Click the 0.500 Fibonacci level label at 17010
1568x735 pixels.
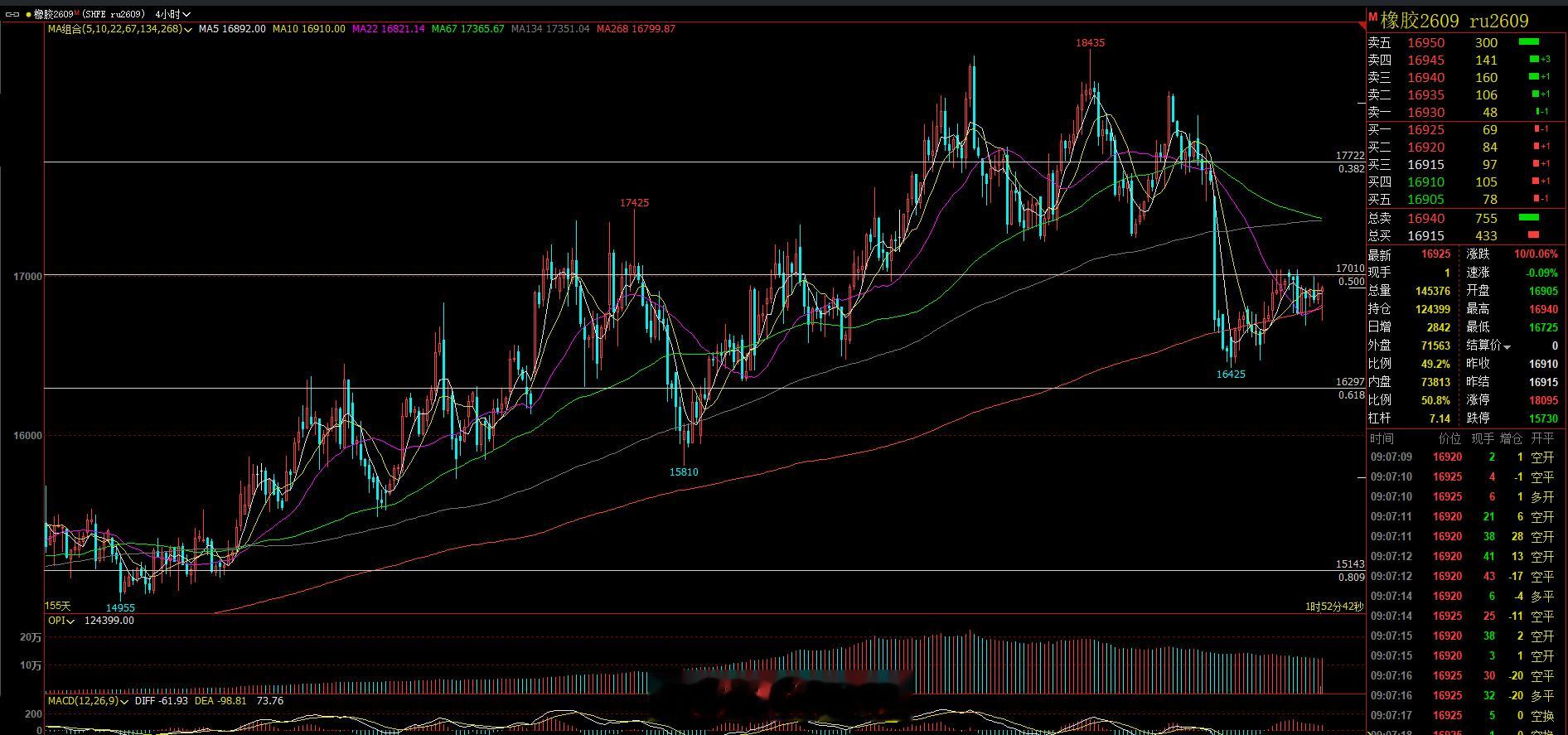point(1351,282)
